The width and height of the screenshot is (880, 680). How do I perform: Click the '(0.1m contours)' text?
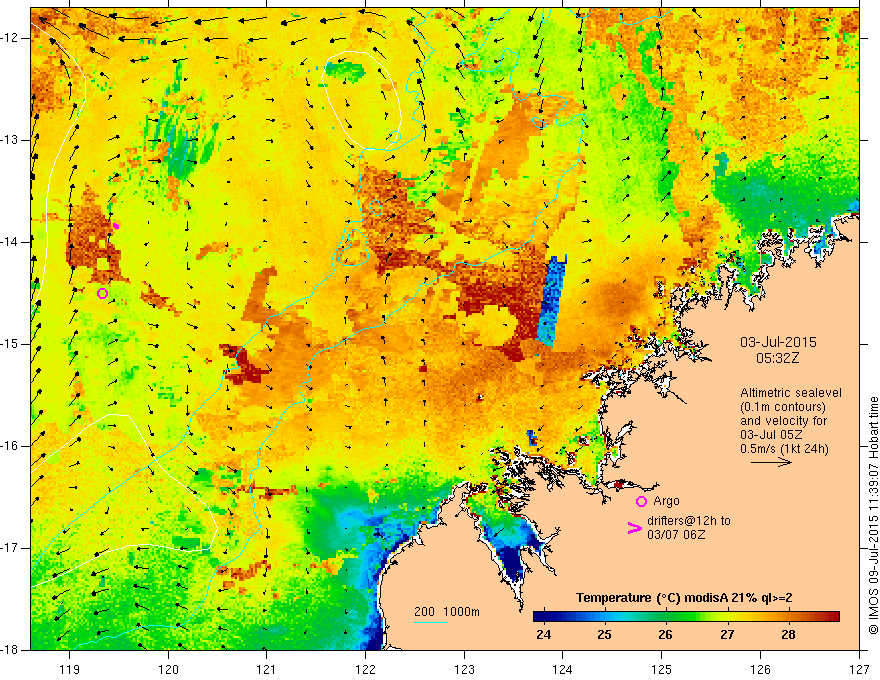click(783, 407)
